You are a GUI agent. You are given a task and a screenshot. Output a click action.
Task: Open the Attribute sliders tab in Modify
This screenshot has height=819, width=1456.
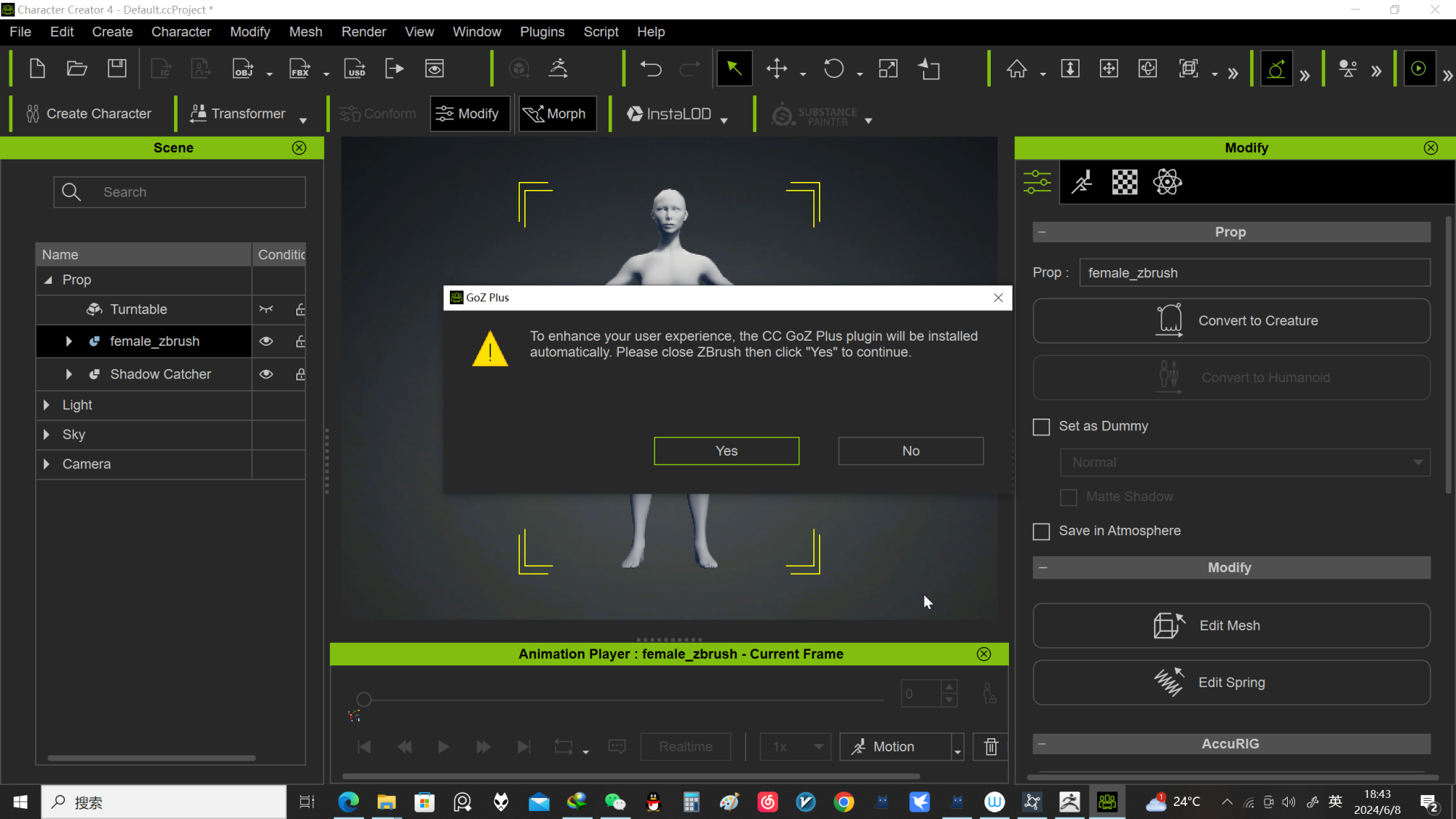(x=1037, y=182)
